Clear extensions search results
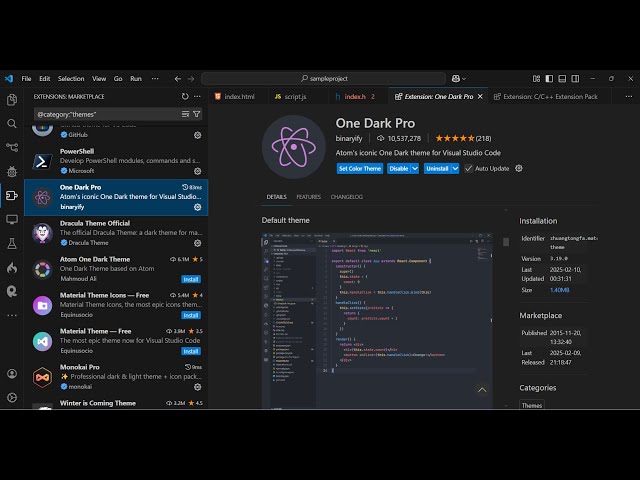The width and height of the screenshot is (640, 480). click(186, 114)
